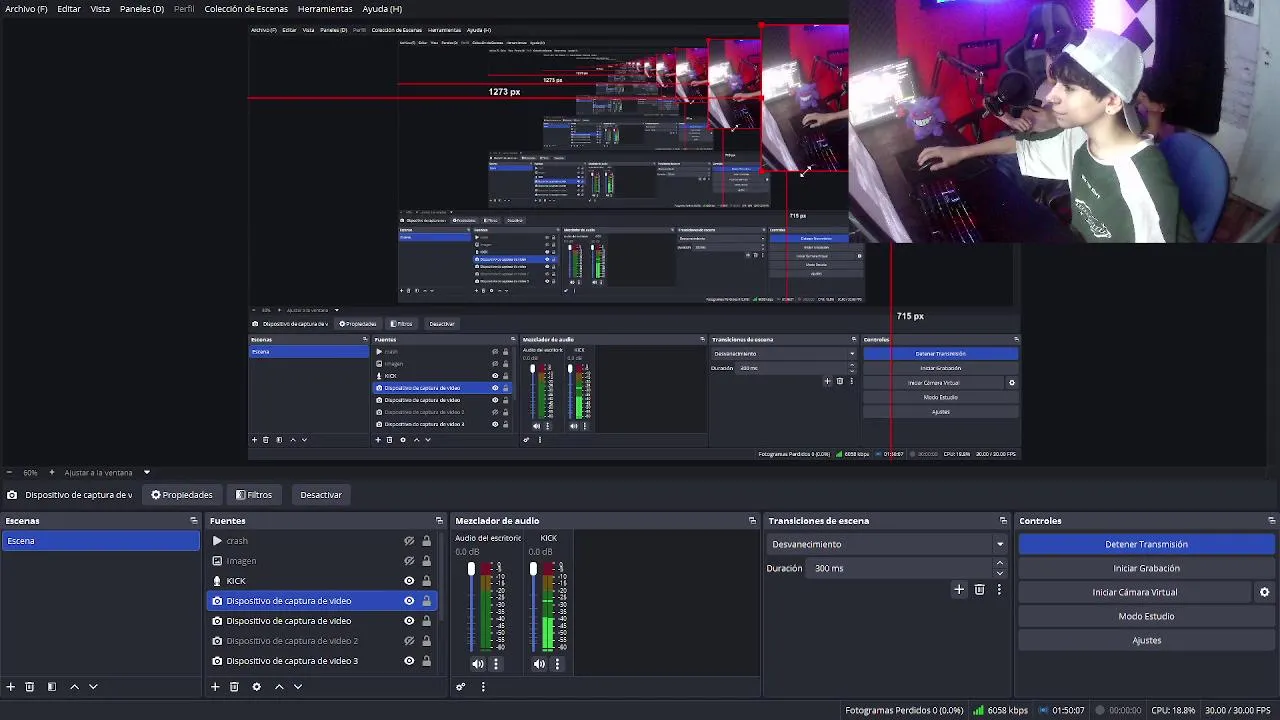Add a new scene with plus icon
Viewport: 1280px width, 720px height.
coord(11,687)
